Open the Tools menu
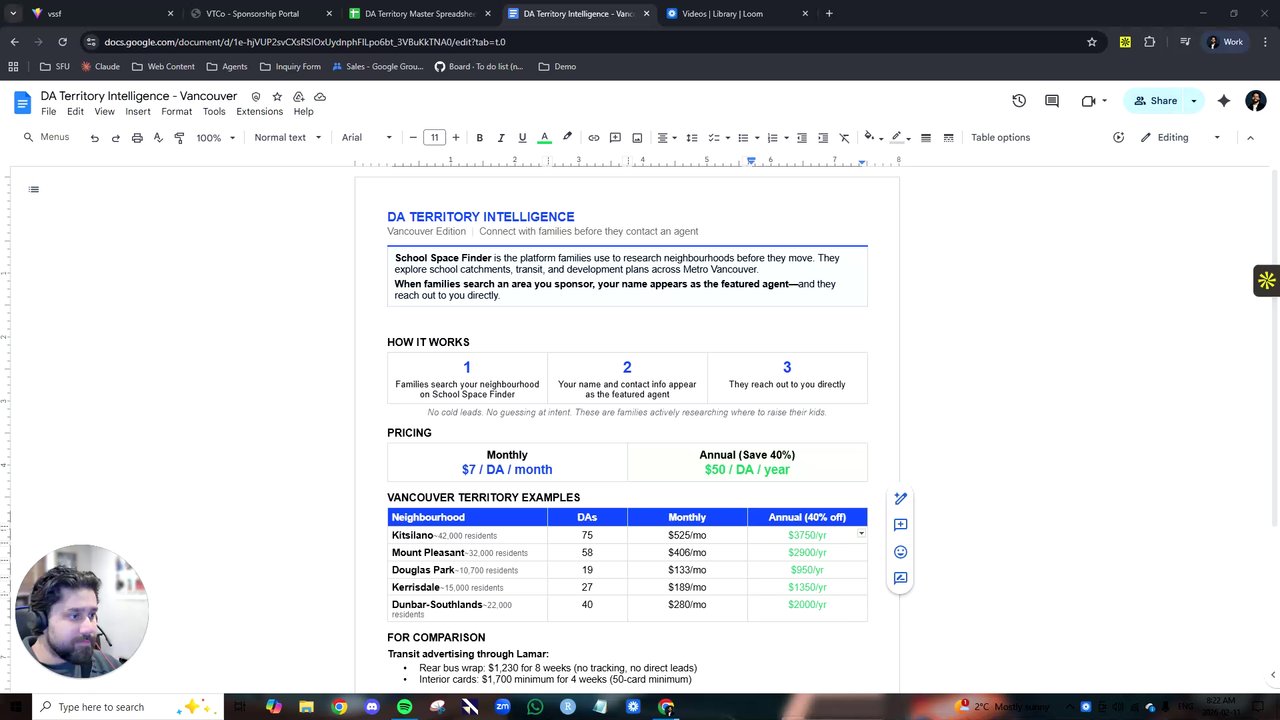Screen dimensions: 1280x720 click(x=214, y=112)
